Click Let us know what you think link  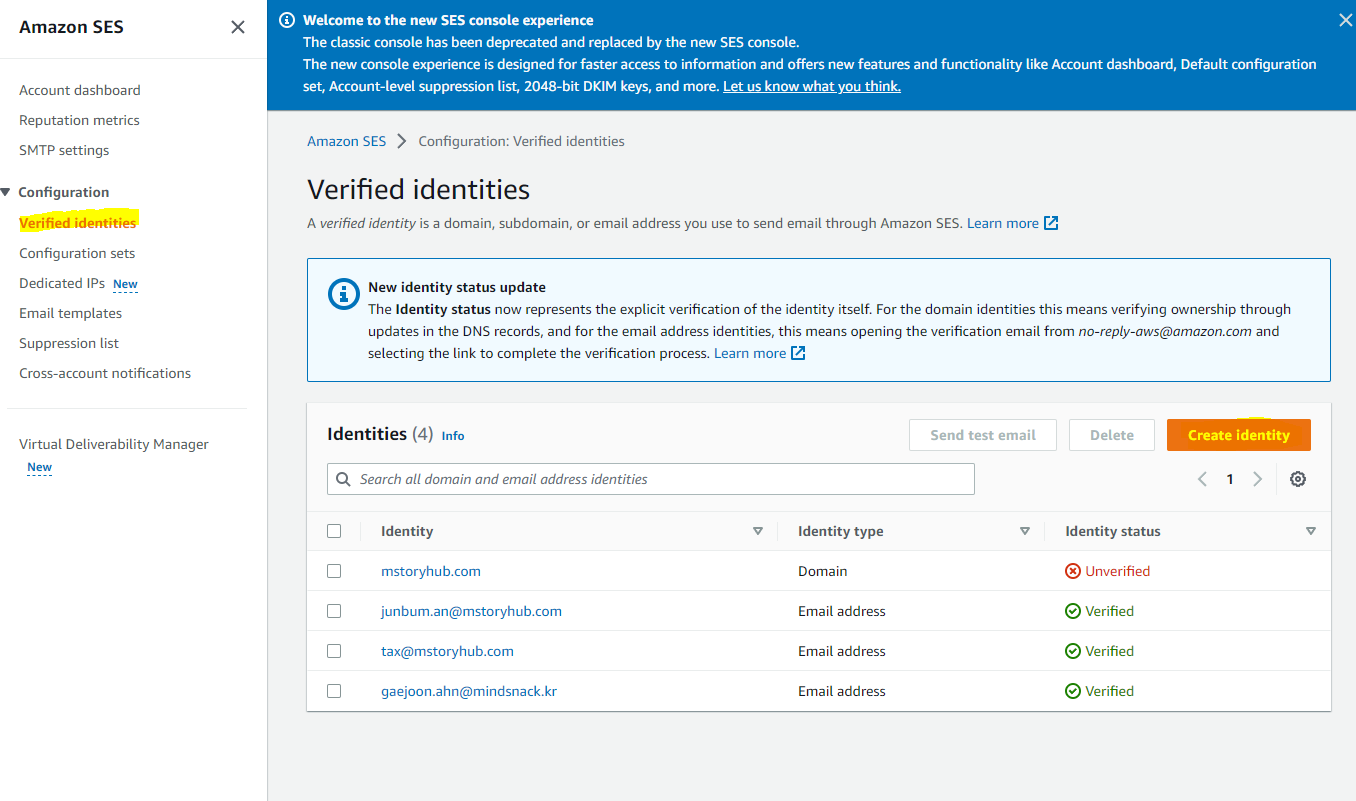click(x=812, y=86)
